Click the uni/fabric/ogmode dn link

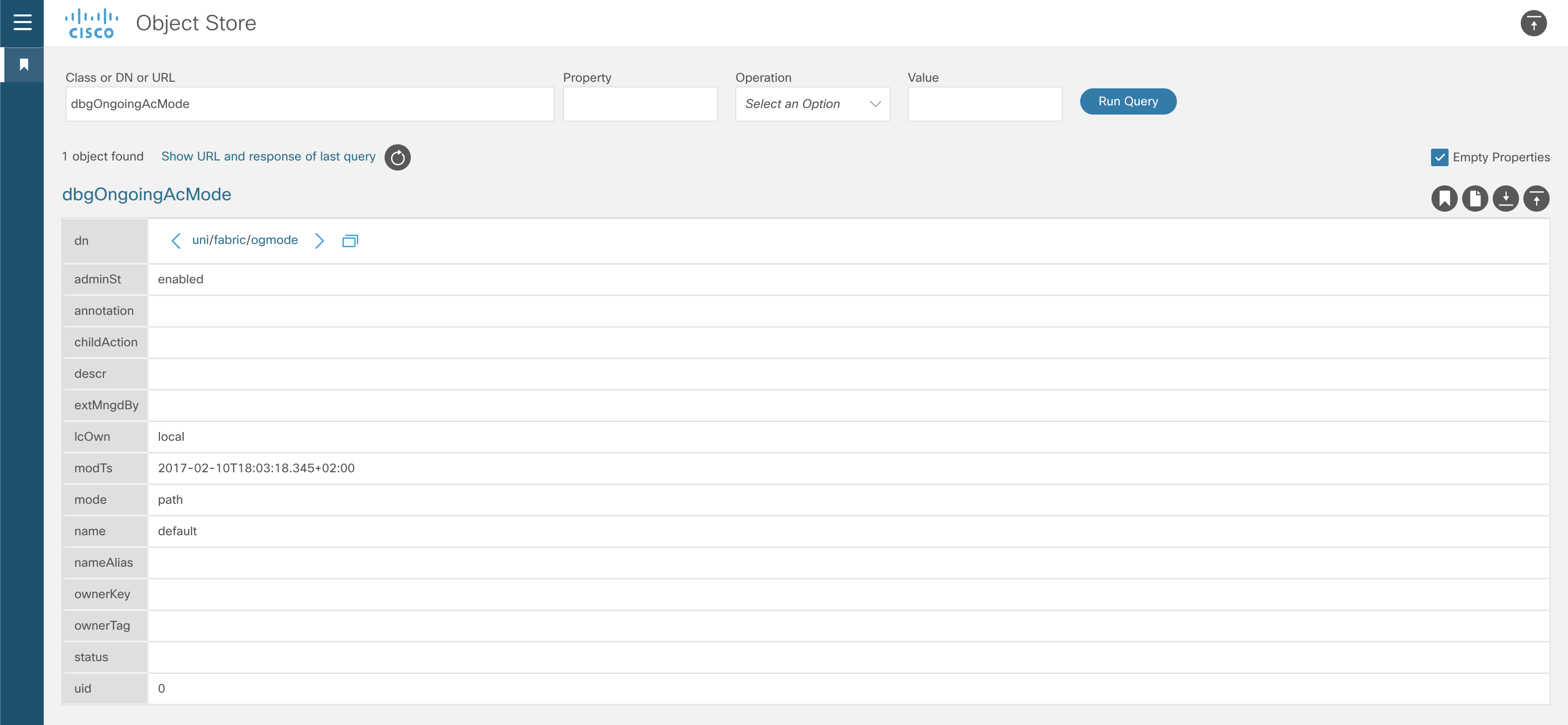pos(245,240)
